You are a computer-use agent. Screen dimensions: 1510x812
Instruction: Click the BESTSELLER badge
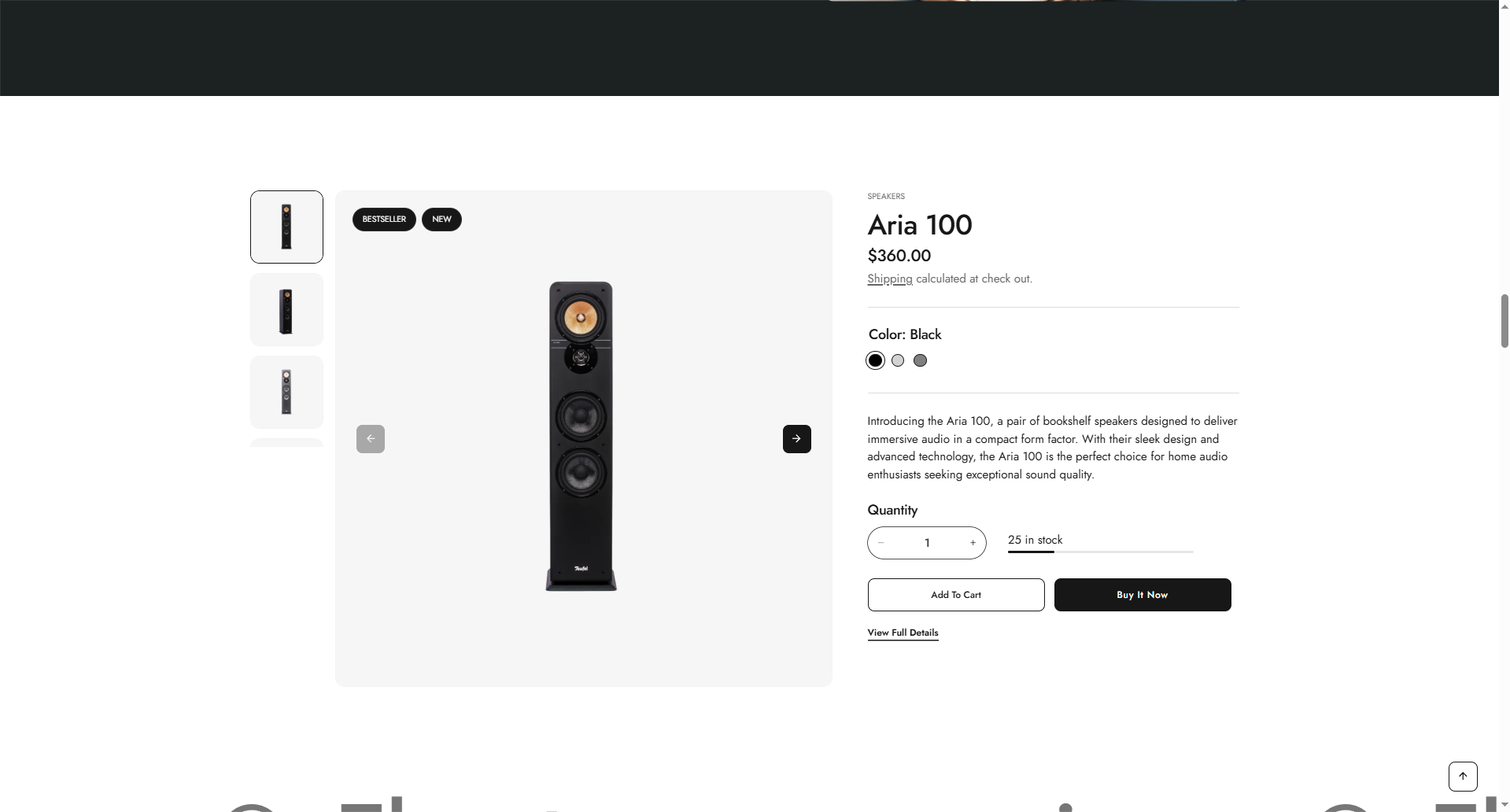384,220
